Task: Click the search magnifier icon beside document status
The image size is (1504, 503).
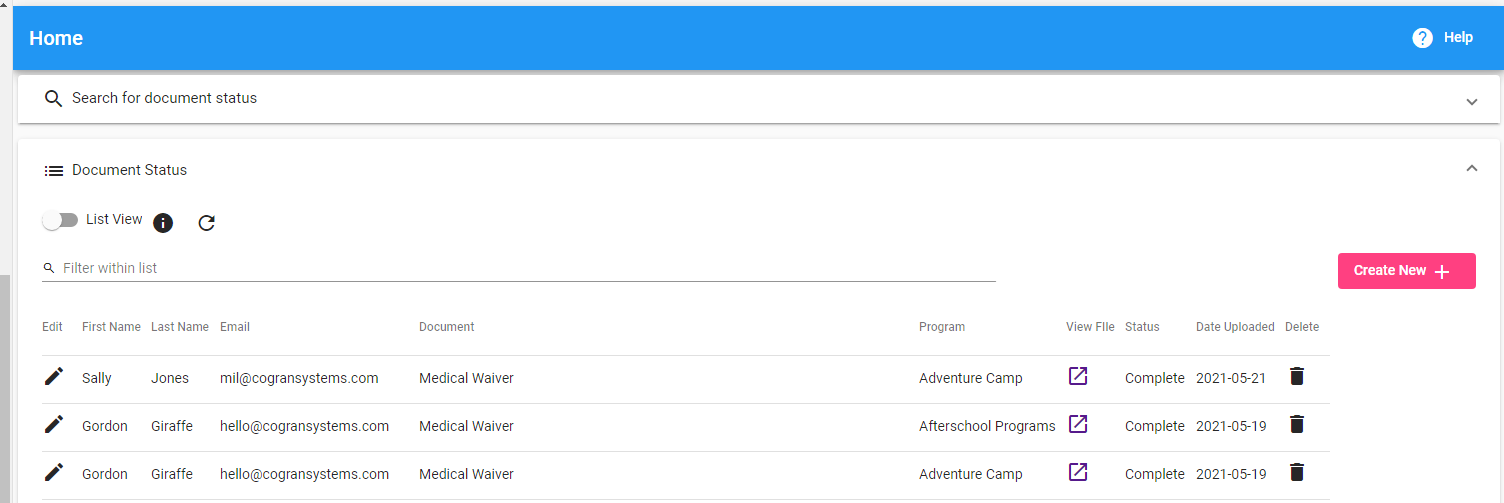Action: tap(54, 99)
